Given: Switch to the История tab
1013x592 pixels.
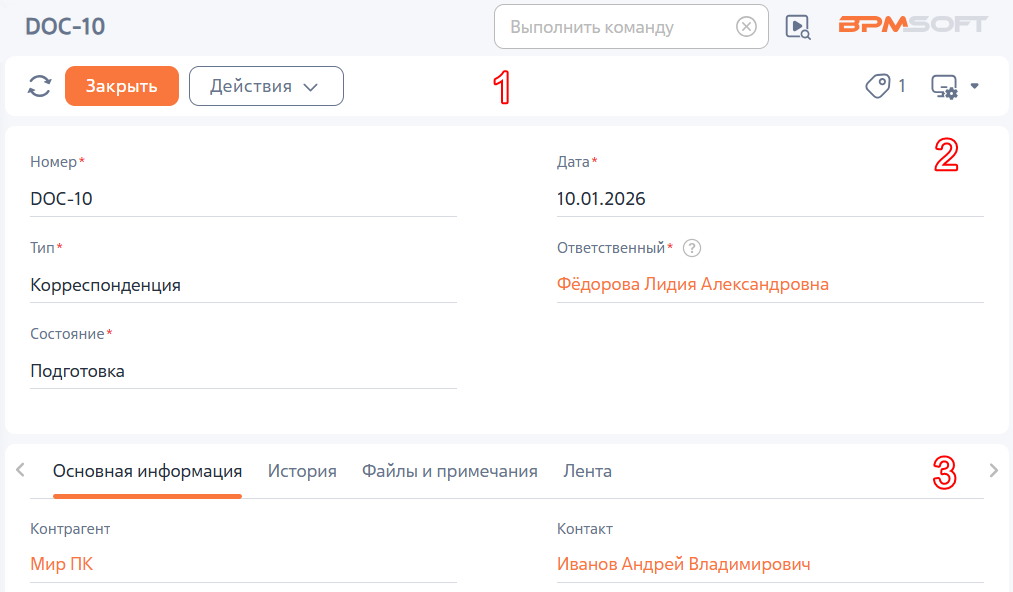Looking at the screenshot, I should (x=302, y=471).
